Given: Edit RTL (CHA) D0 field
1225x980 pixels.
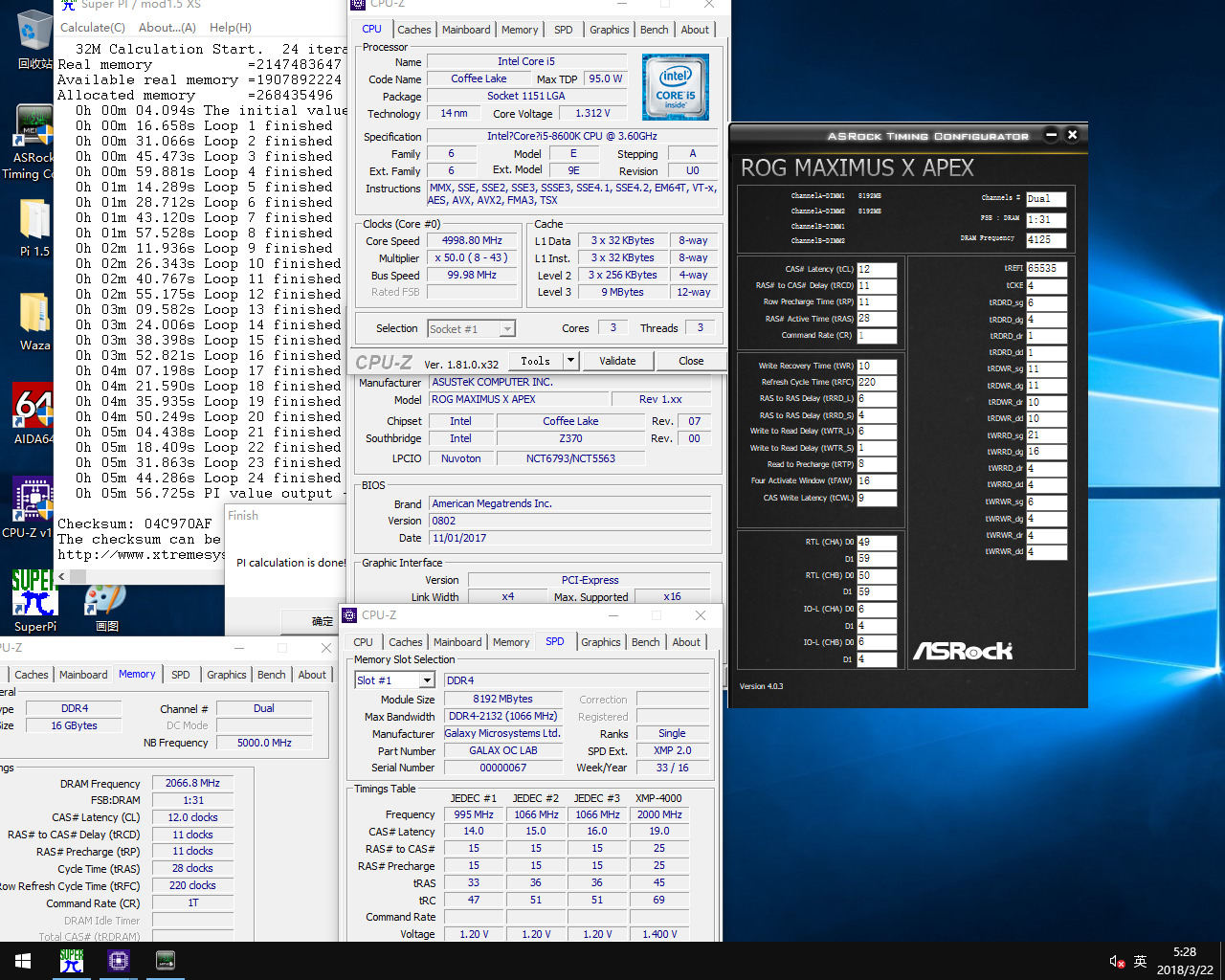Looking at the screenshot, I should click(877, 542).
